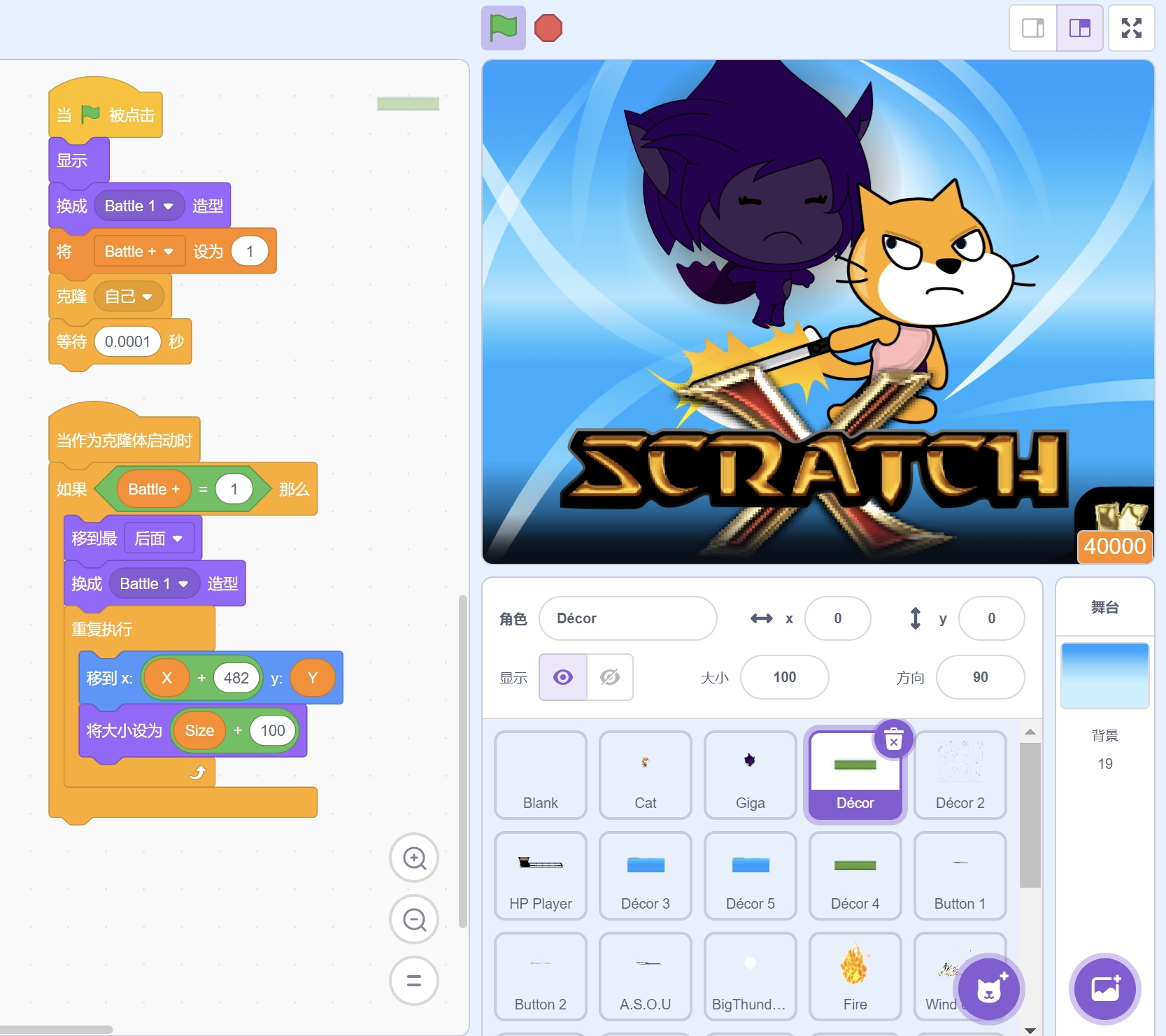Add a new backdrop with the picture-plus button

click(1106, 989)
